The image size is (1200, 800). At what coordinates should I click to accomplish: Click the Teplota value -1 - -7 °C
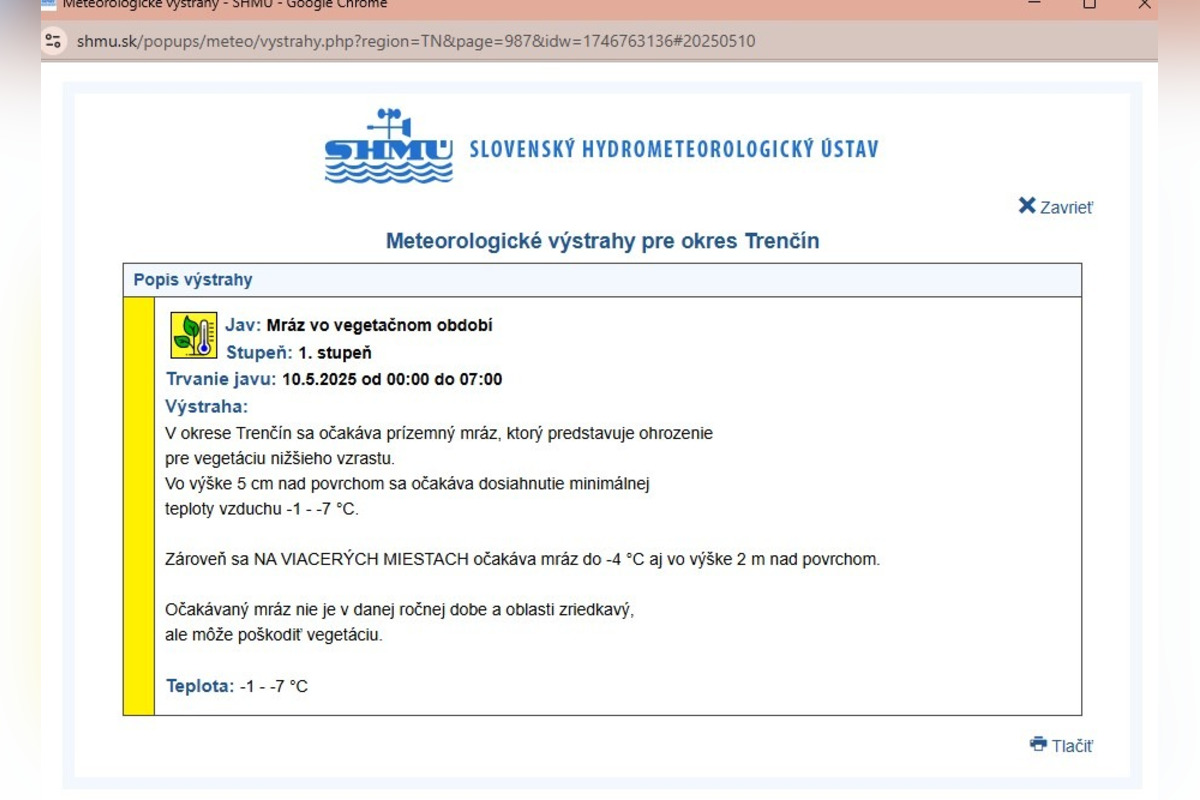coord(273,686)
